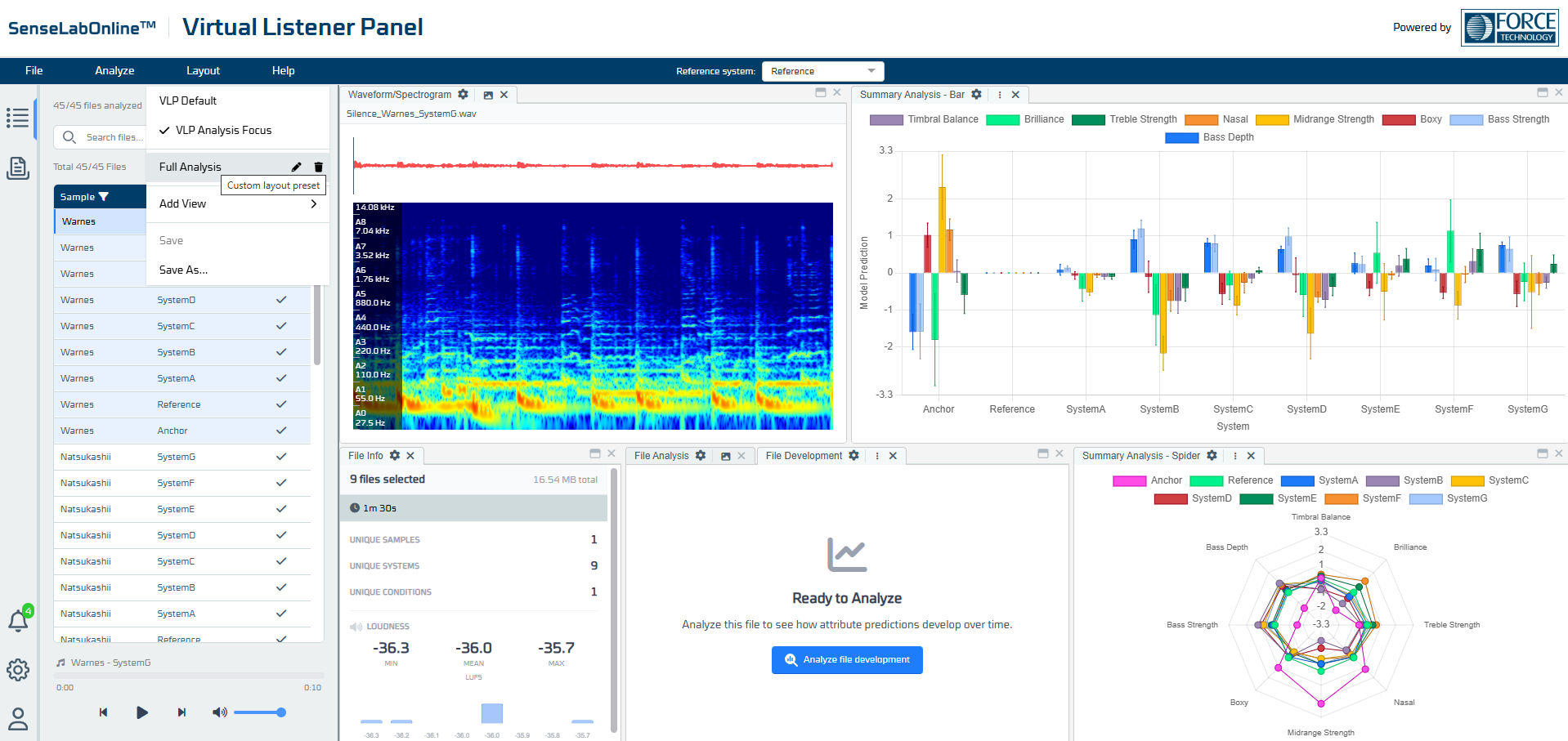Screen dimensions: 1568x741
Task: Adjust the volume slider in the player
Action: pos(258,712)
